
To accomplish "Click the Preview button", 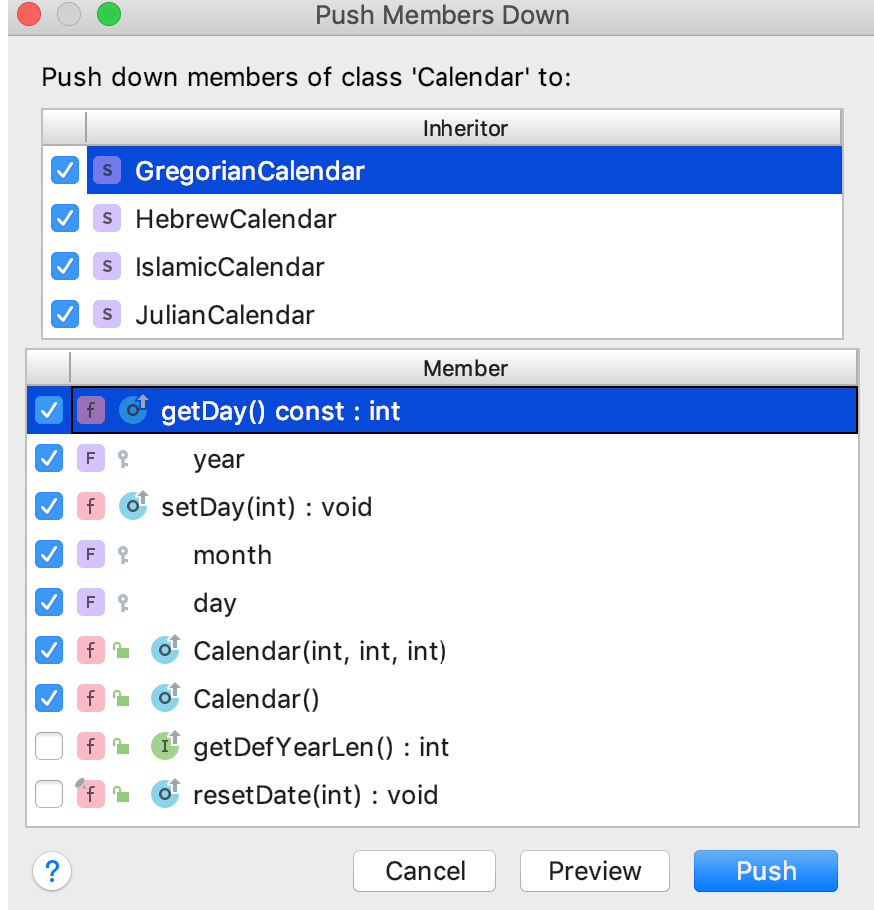I will (x=594, y=871).
